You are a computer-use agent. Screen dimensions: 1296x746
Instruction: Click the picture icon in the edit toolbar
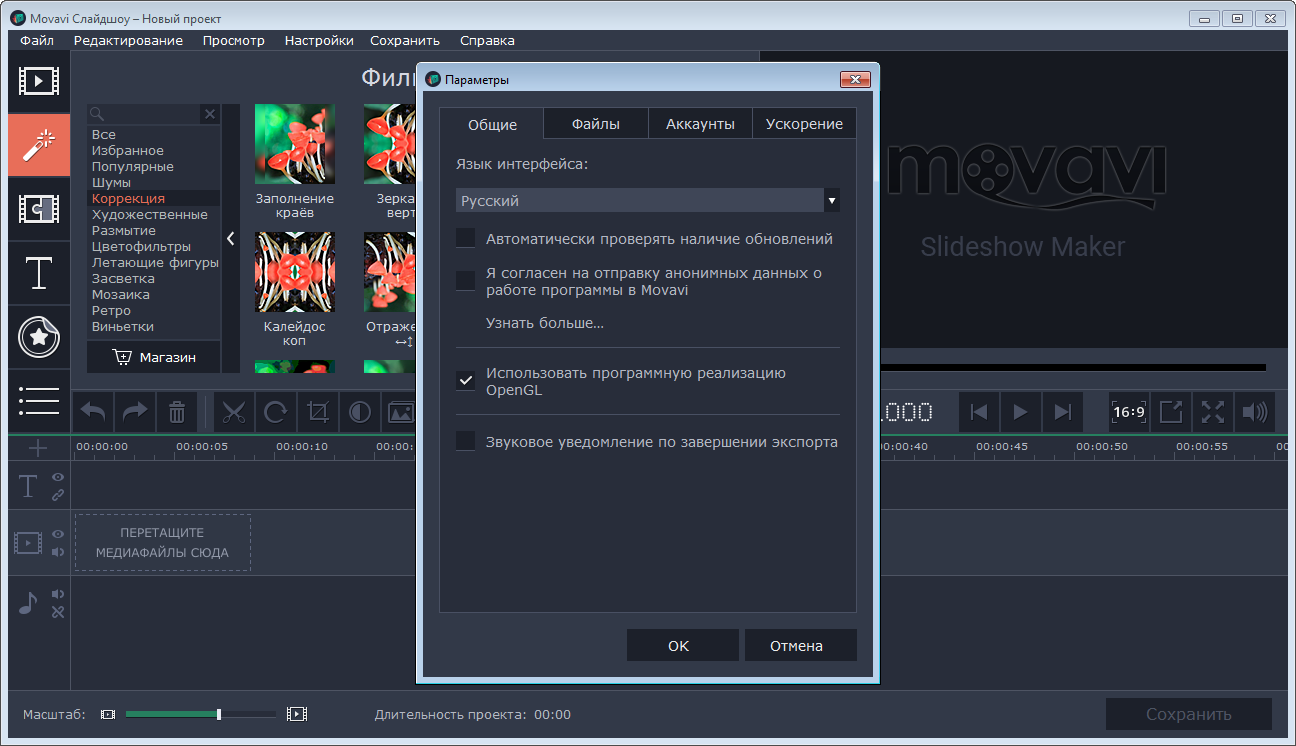[400, 411]
